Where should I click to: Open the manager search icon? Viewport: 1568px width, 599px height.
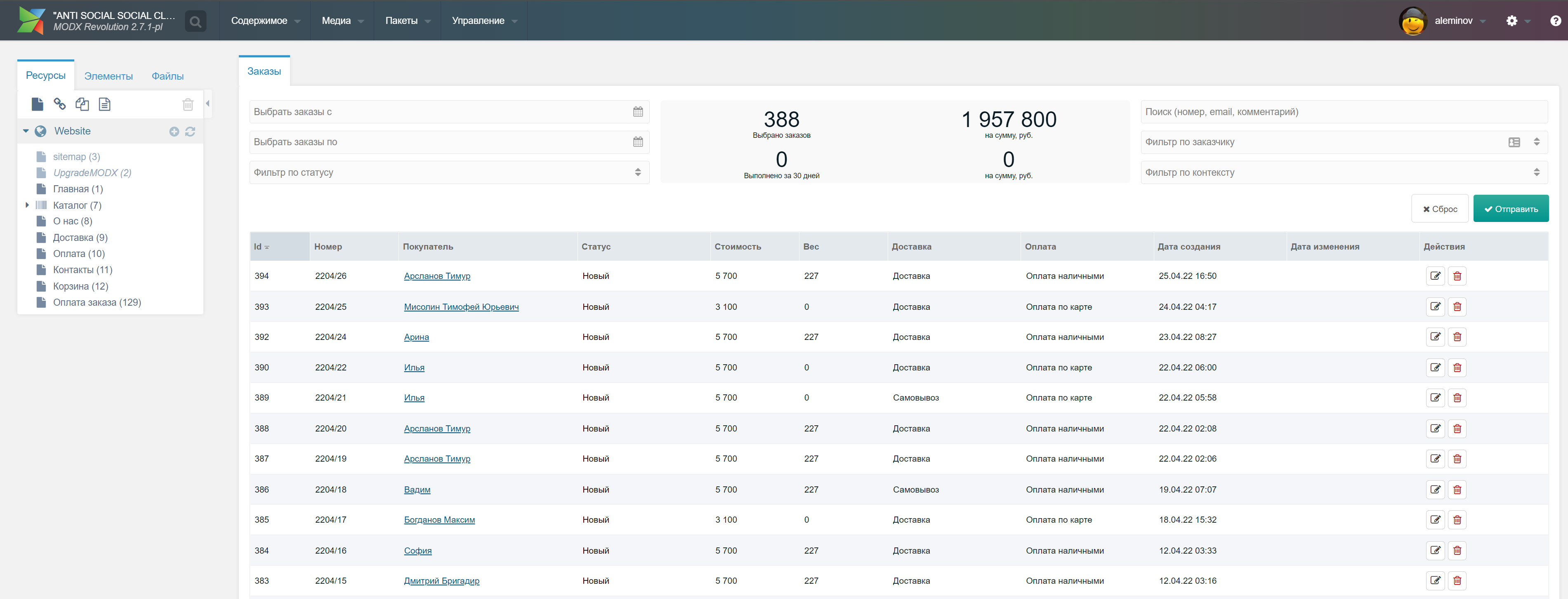[196, 21]
